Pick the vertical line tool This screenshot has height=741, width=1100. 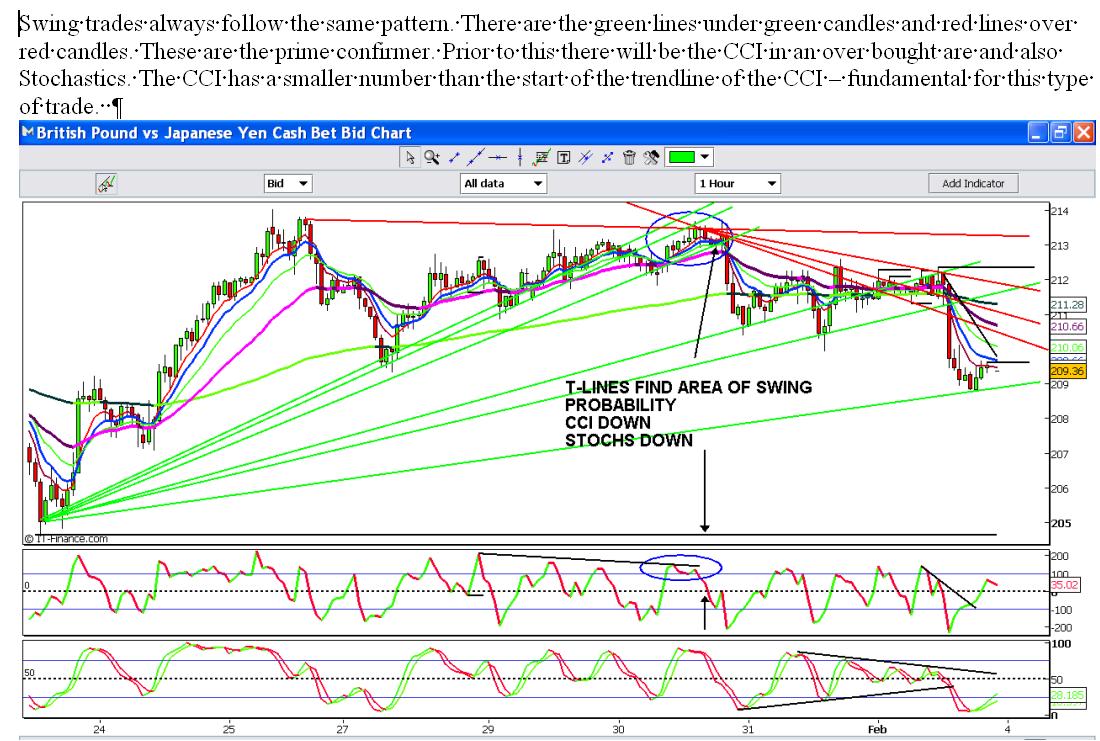(520, 157)
